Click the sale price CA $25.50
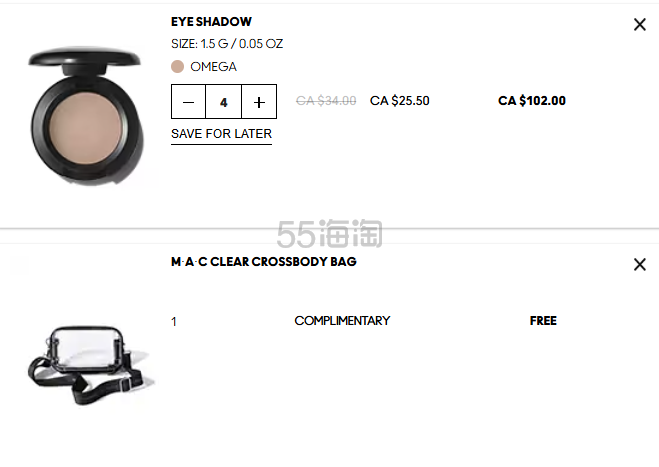The height and width of the screenshot is (467, 659). 399,101
